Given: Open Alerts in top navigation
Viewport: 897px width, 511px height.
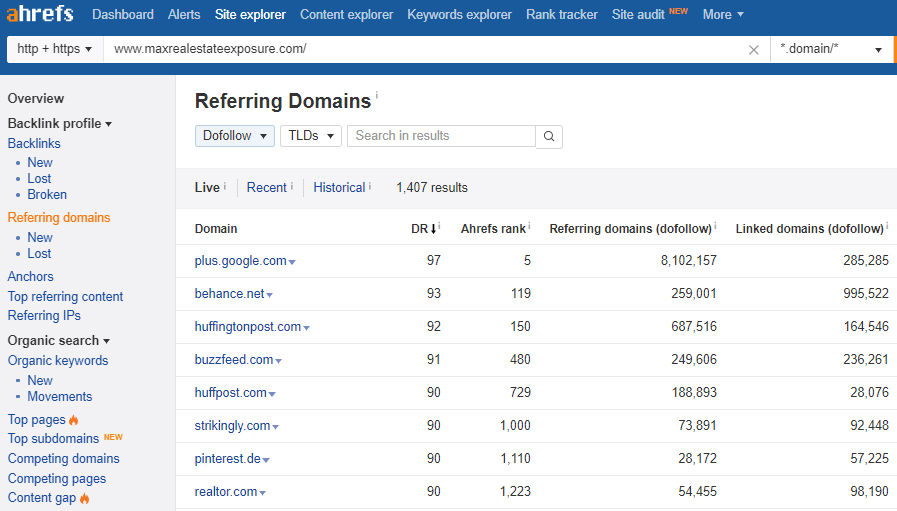Looking at the screenshot, I should coord(184,14).
